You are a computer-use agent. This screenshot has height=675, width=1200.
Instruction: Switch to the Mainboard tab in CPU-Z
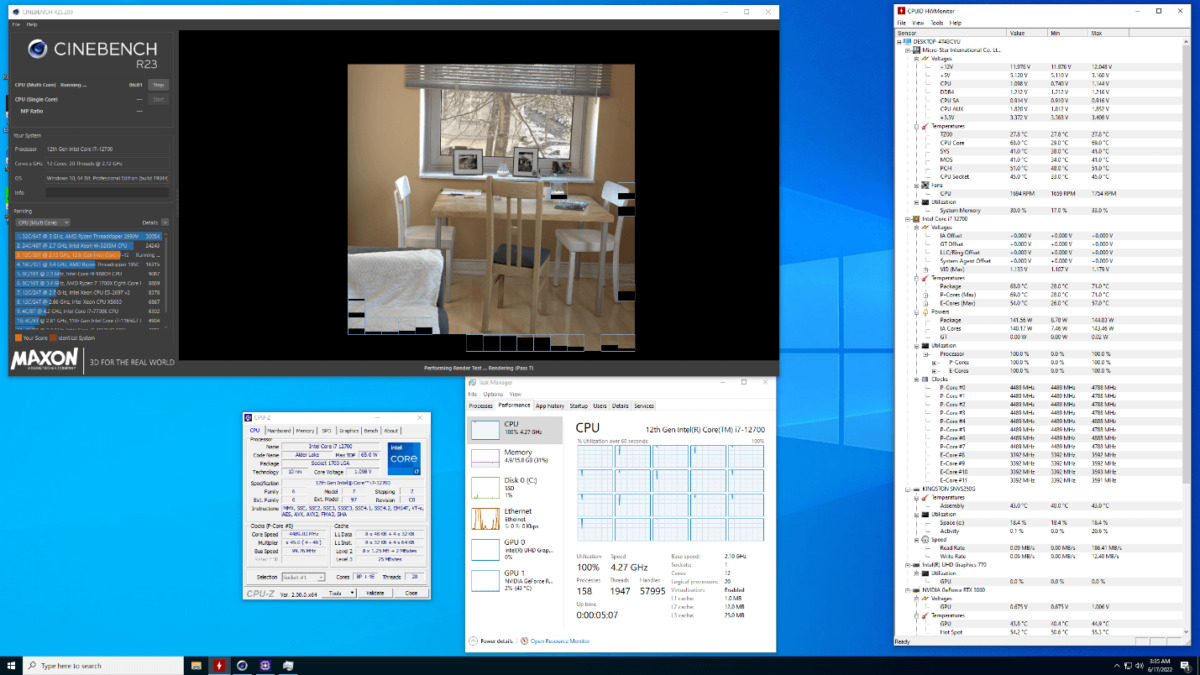pyautogui.click(x=278, y=430)
